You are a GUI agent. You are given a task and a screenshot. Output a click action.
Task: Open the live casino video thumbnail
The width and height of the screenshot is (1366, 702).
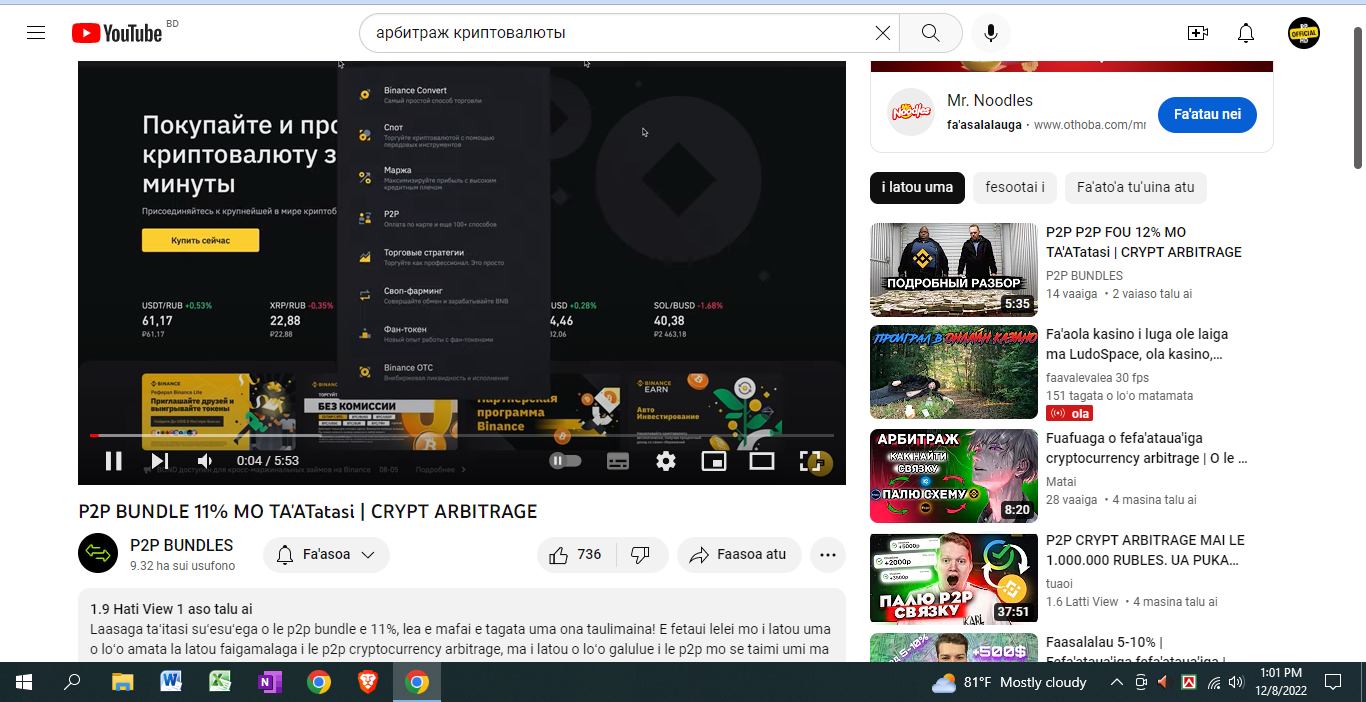(x=954, y=372)
